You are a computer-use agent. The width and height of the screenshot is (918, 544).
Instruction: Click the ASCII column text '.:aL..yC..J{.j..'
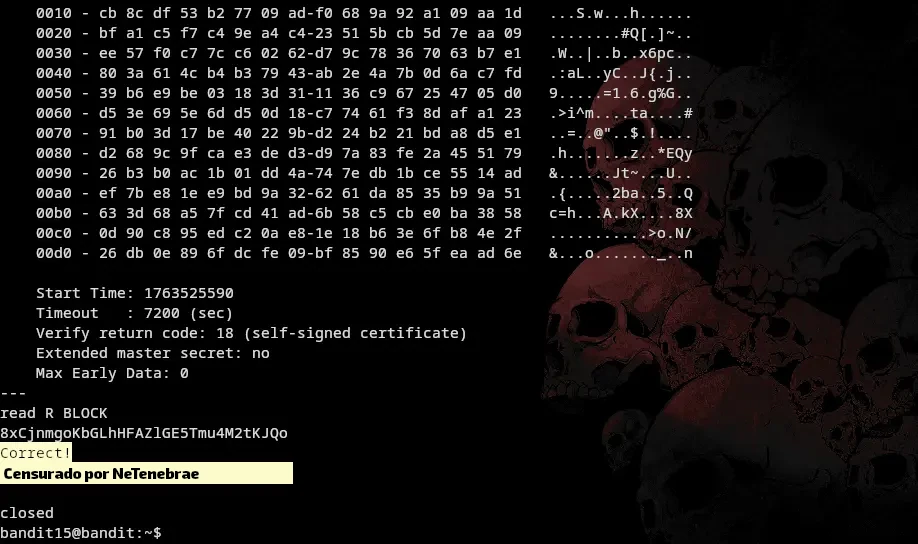[621, 73]
